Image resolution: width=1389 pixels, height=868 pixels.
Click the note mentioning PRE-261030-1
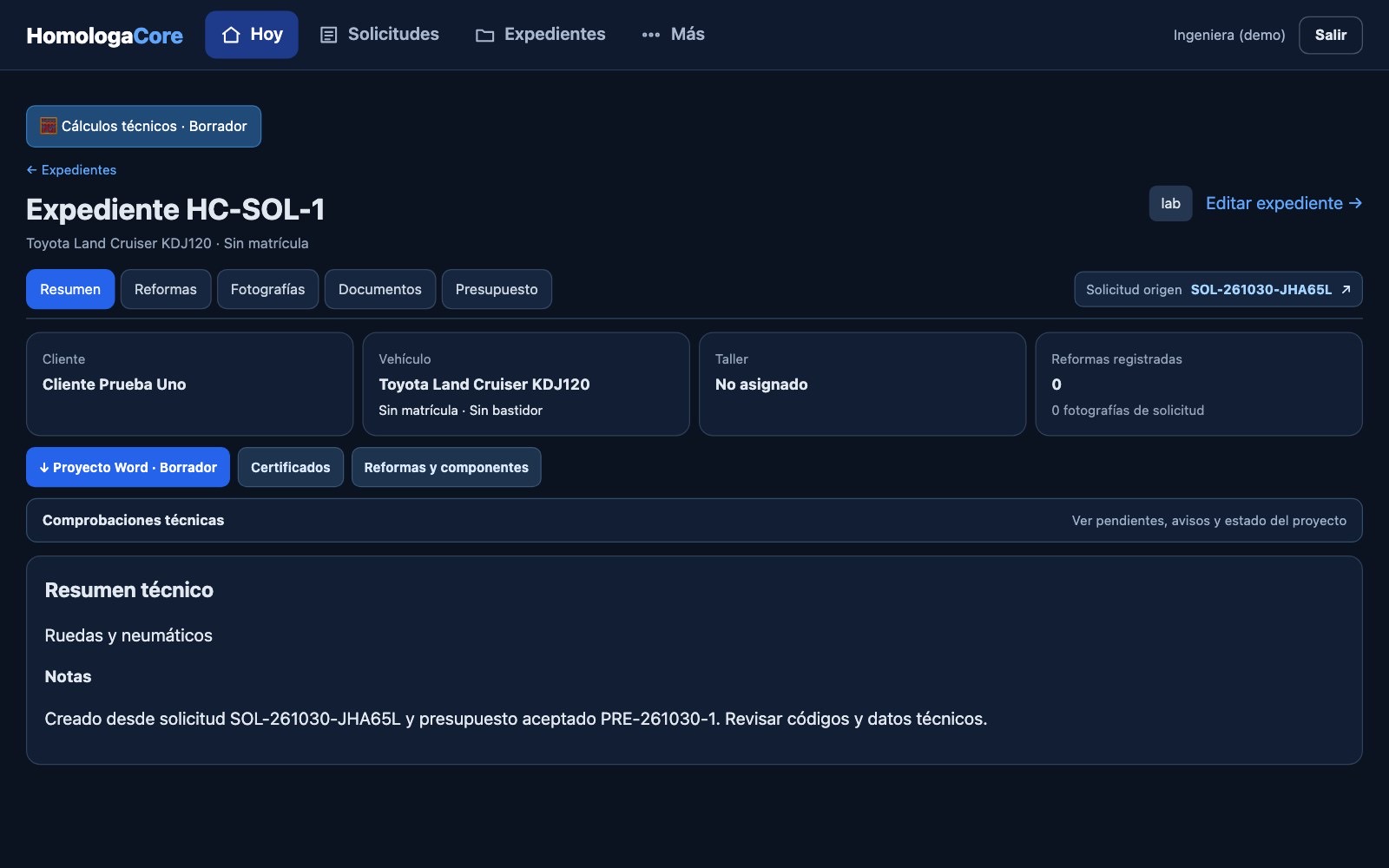point(516,719)
